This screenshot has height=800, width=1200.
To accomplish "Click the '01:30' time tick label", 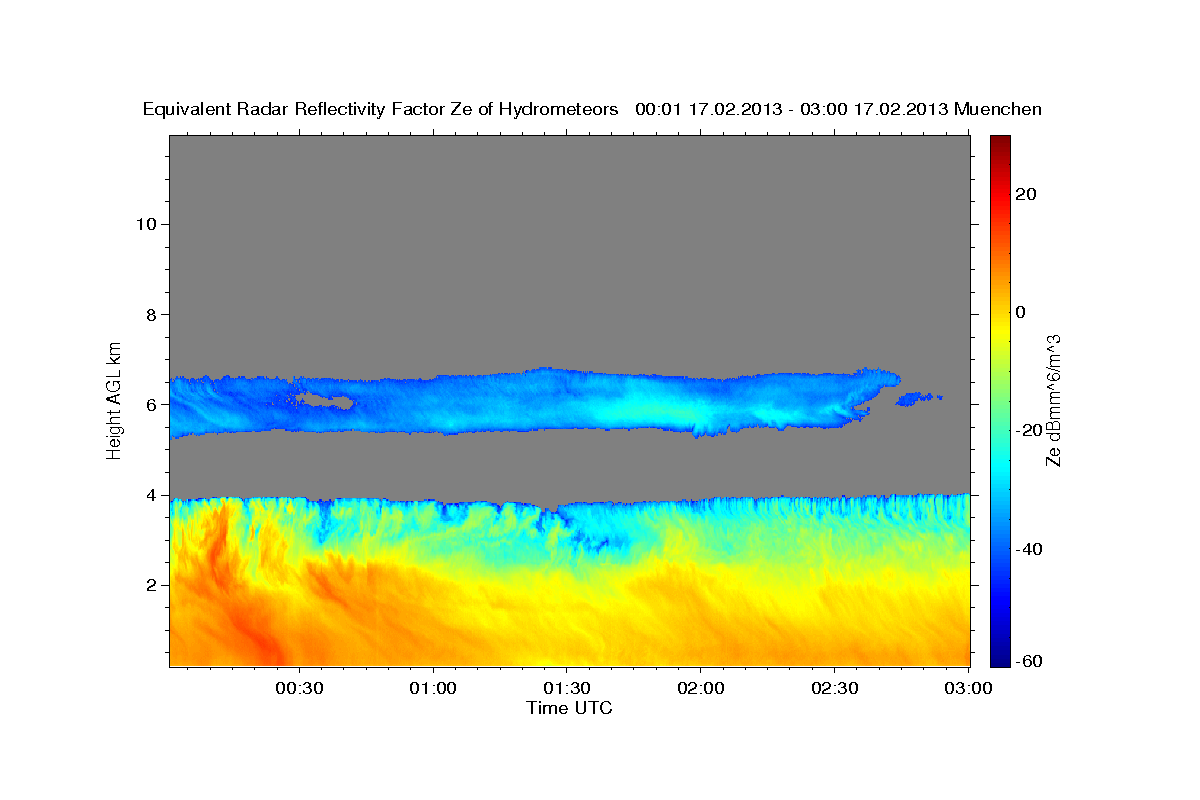I will coord(567,689).
